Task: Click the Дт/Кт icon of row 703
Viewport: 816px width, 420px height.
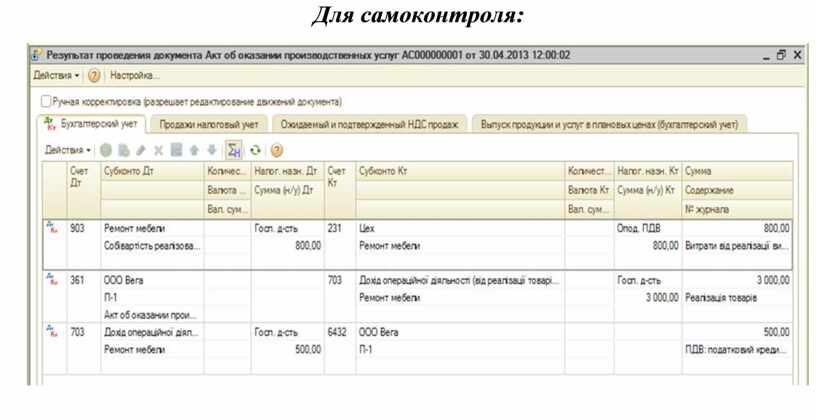Action: click(52, 332)
